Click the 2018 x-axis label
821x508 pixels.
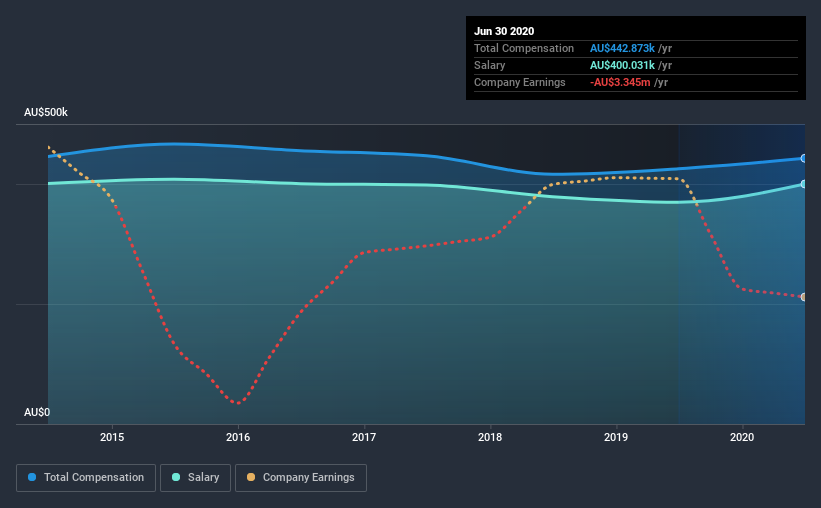pyautogui.click(x=490, y=437)
